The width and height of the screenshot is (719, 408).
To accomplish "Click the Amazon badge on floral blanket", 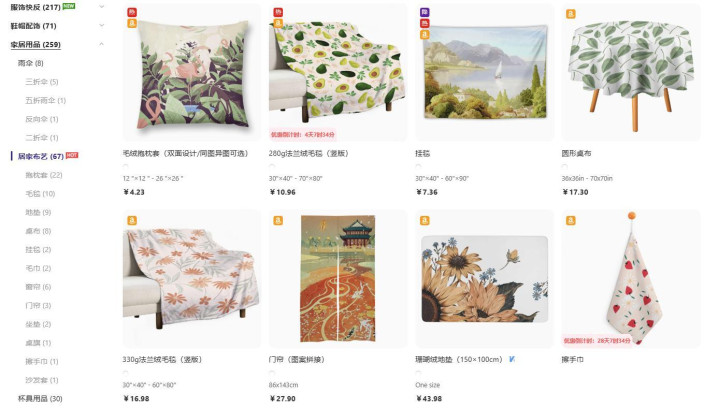I will pyautogui.click(x=132, y=221).
